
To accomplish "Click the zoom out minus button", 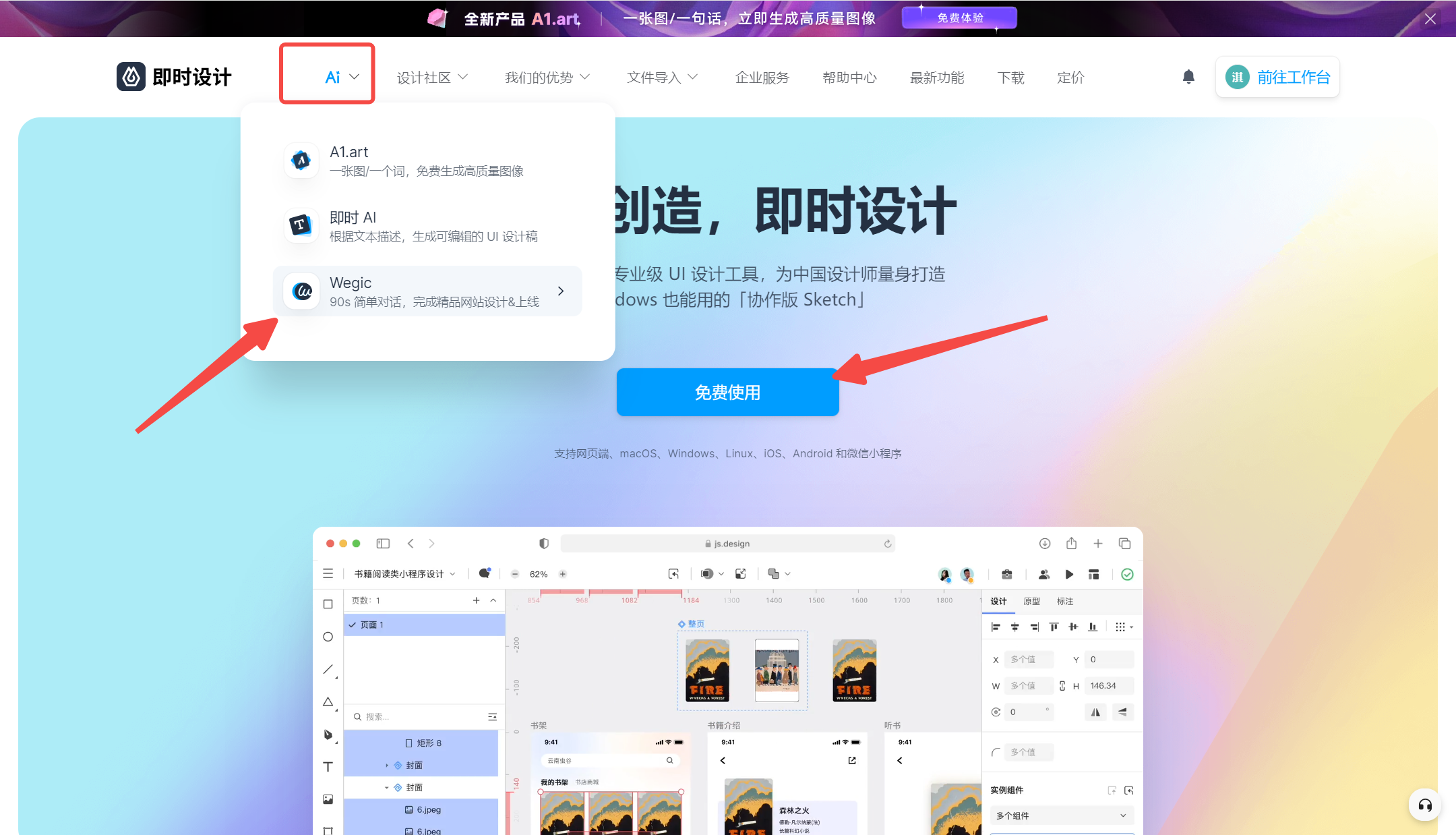I will (x=515, y=574).
